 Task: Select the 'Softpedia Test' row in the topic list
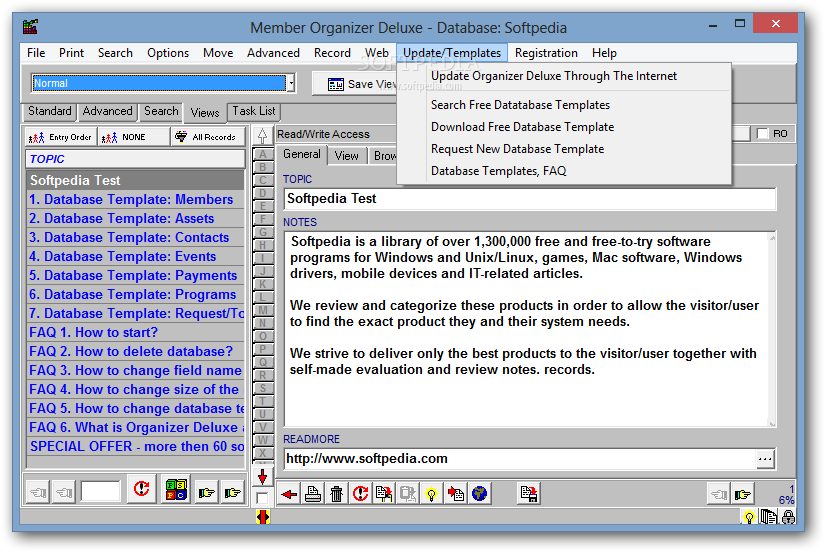(x=135, y=180)
